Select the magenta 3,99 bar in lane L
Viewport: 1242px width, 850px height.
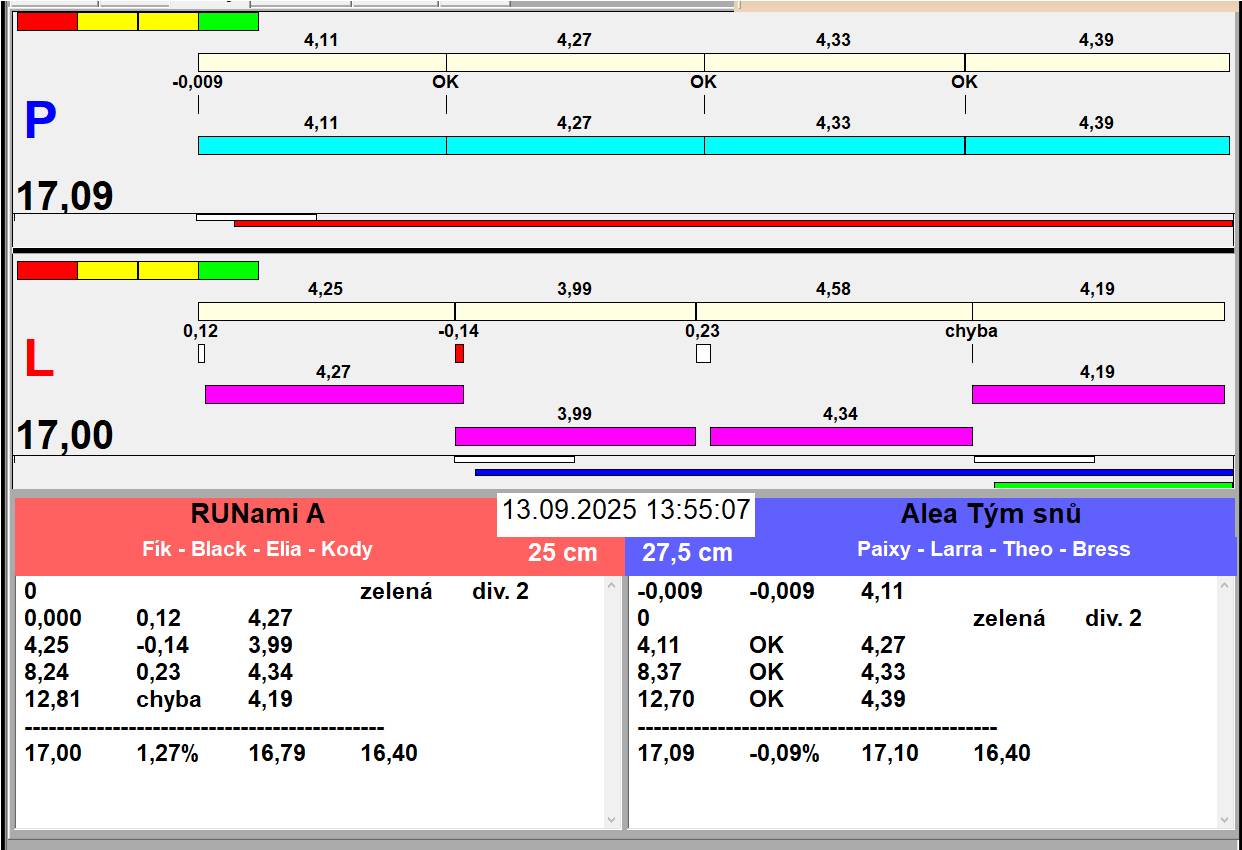coord(575,436)
